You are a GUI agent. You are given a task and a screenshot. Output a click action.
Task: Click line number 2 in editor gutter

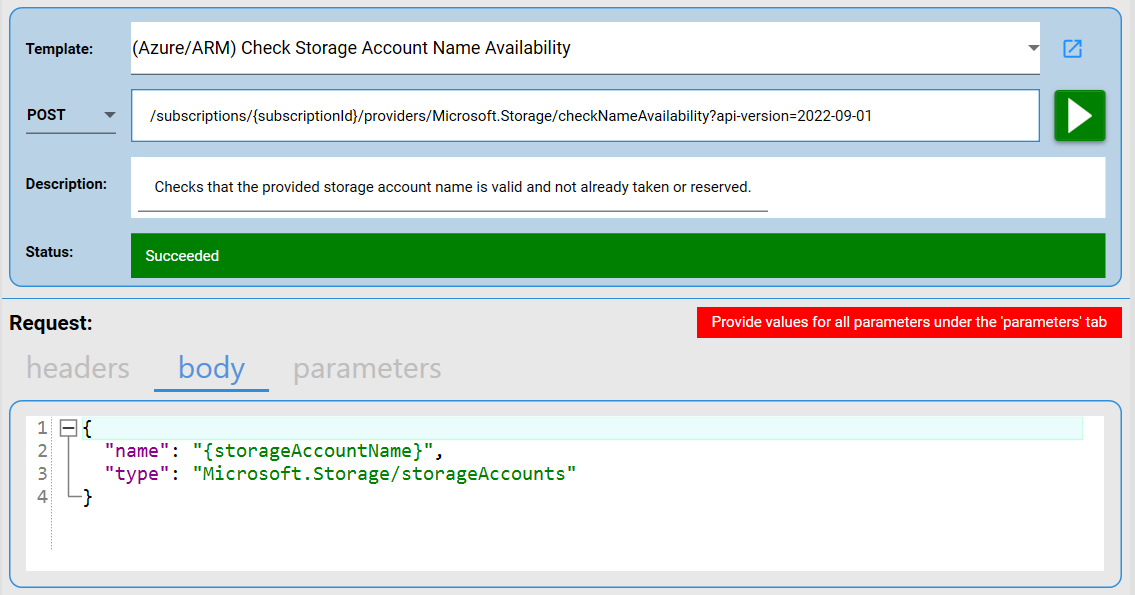[42, 451]
